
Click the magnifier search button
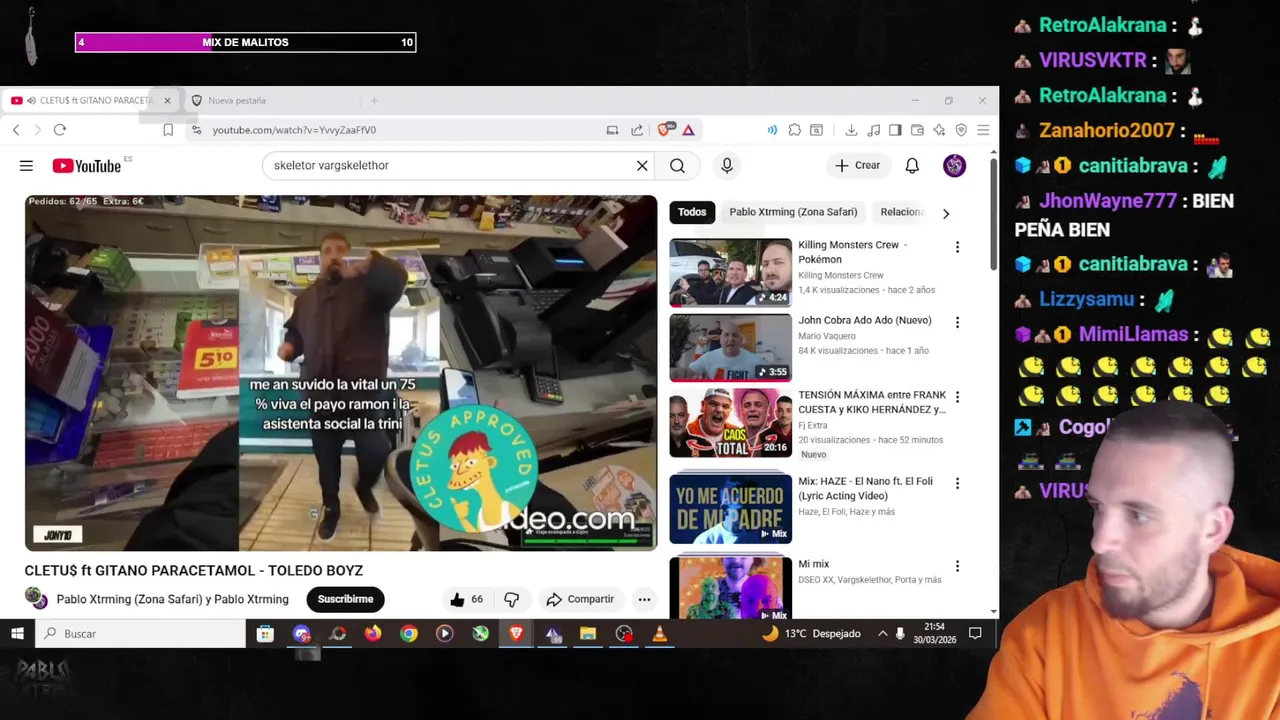coord(677,166)
